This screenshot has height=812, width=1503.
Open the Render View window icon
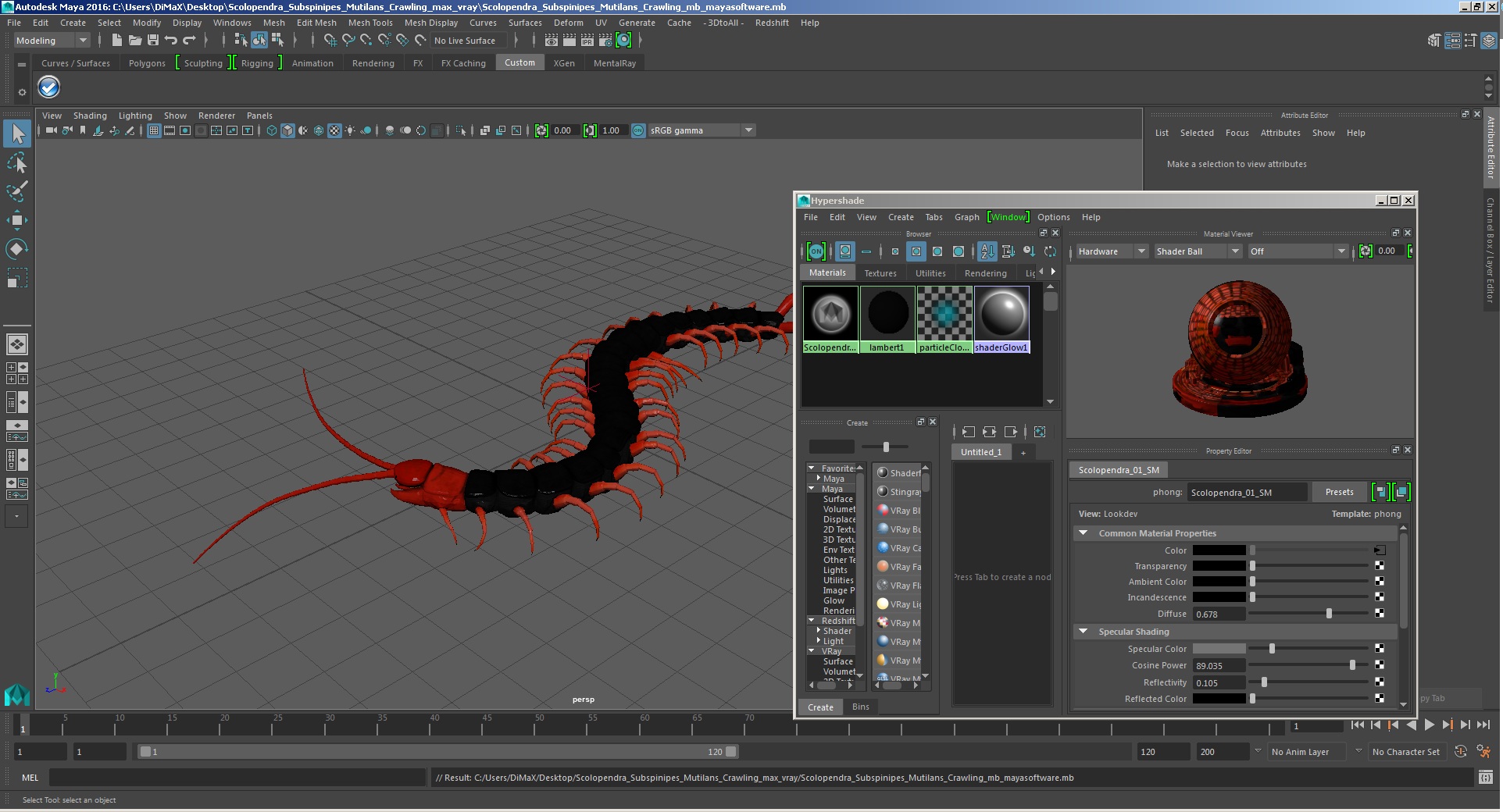(x=552, y=41)
